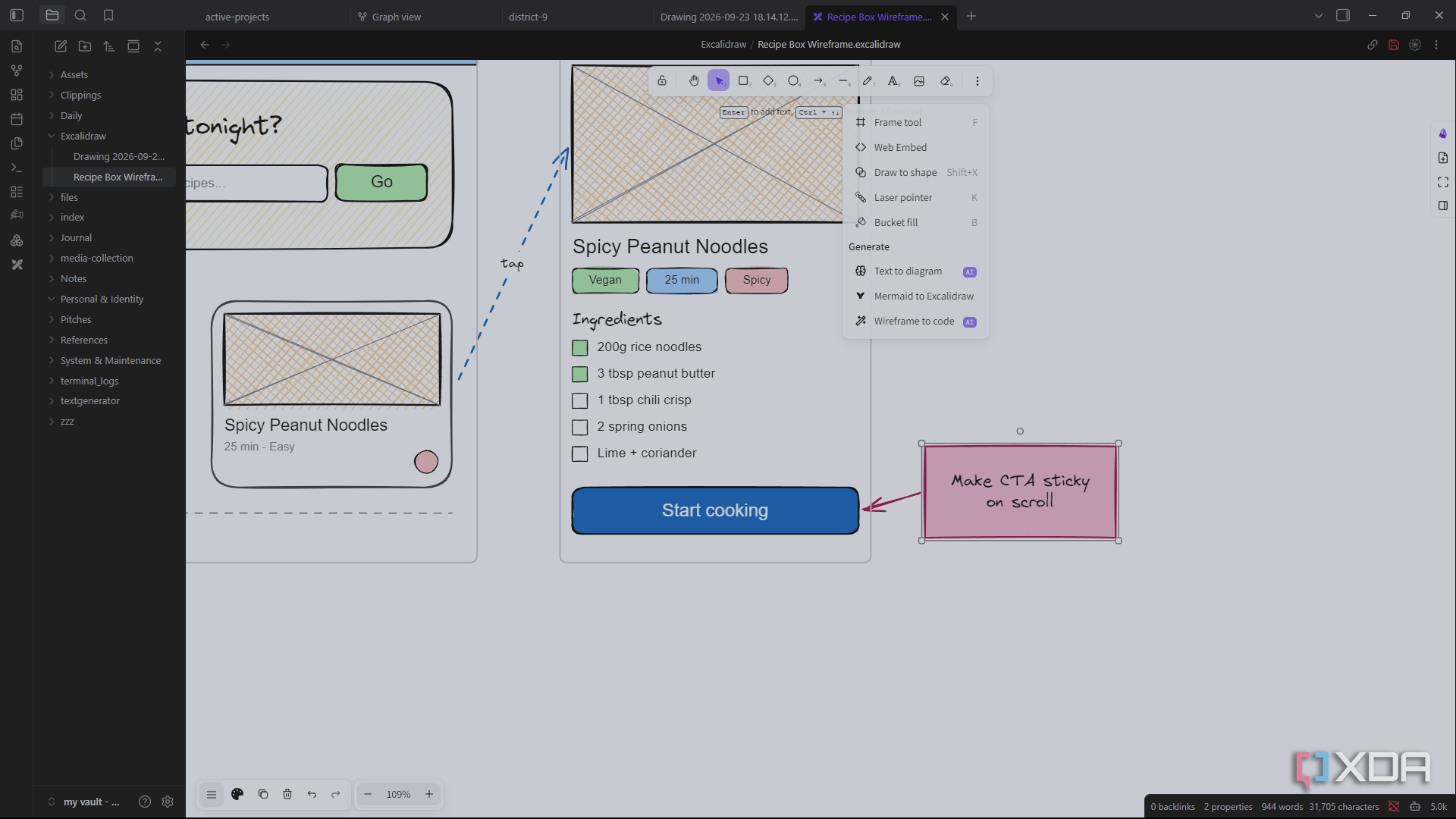The width and height of the screenshot is (1456, 819).
Task: Check the 2 spring onions checkbox
Action: [x=580, y=427]
